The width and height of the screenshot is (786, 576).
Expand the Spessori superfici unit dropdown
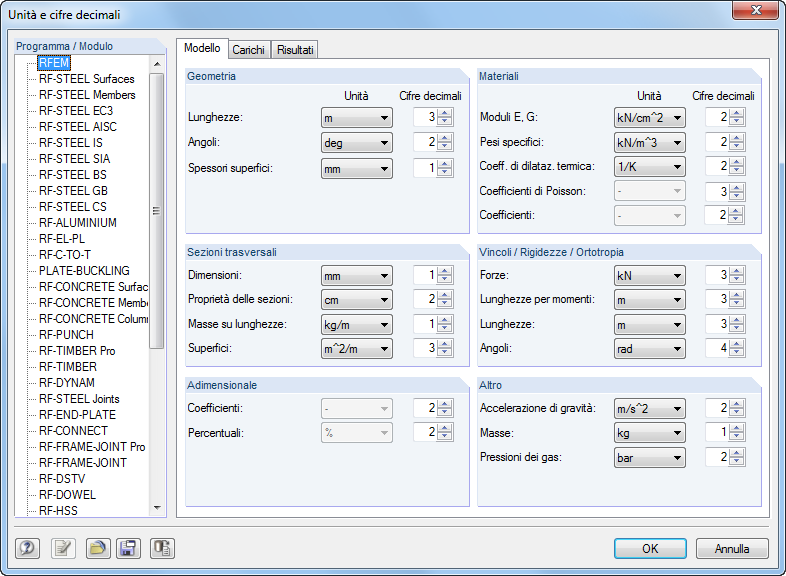(x=356, y=169)
